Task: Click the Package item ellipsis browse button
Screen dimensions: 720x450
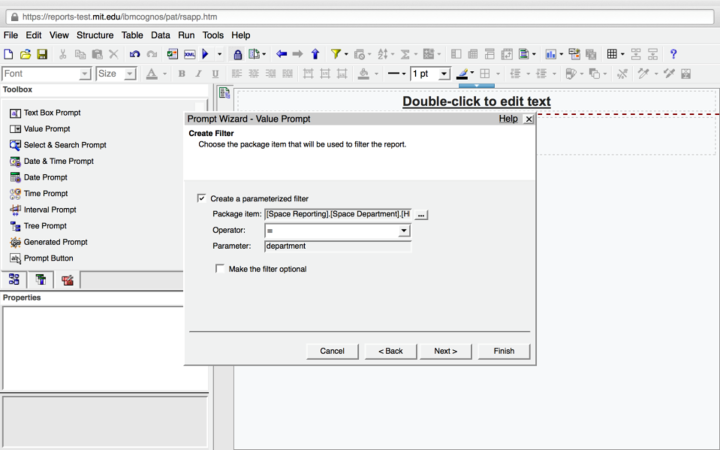Action: (421, 215)
